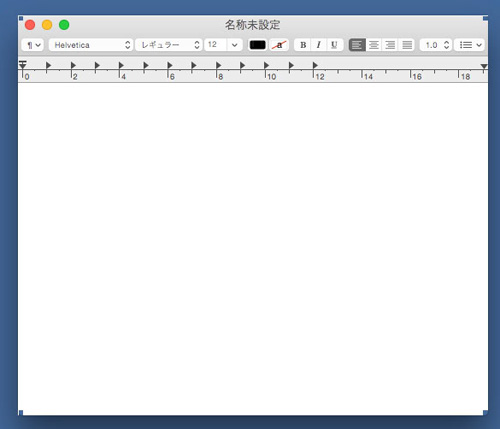This screenshot has height=429, width=500.
Task: Center align the text
Action: pyautogui.click(x=374, y=45)
